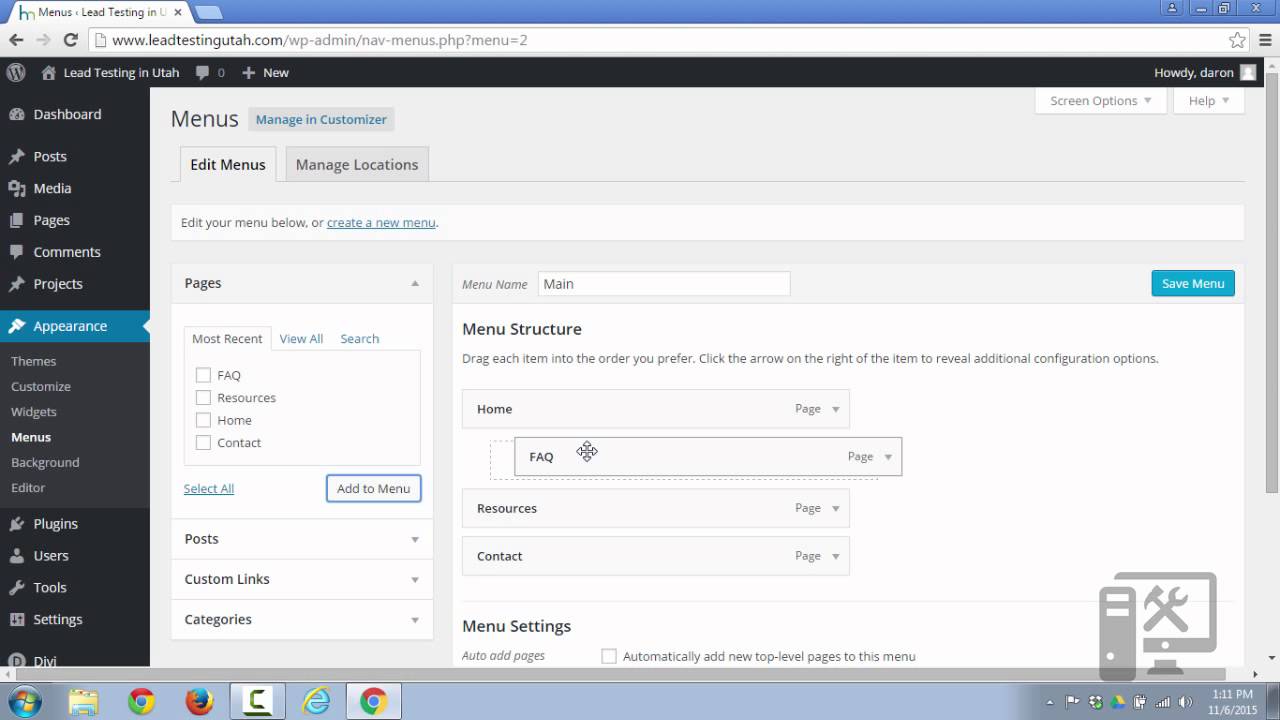Open the comments bubble in admin bar
This screenshot has width=1280, height=720.
pyautogui.click(x=210, y=72)
